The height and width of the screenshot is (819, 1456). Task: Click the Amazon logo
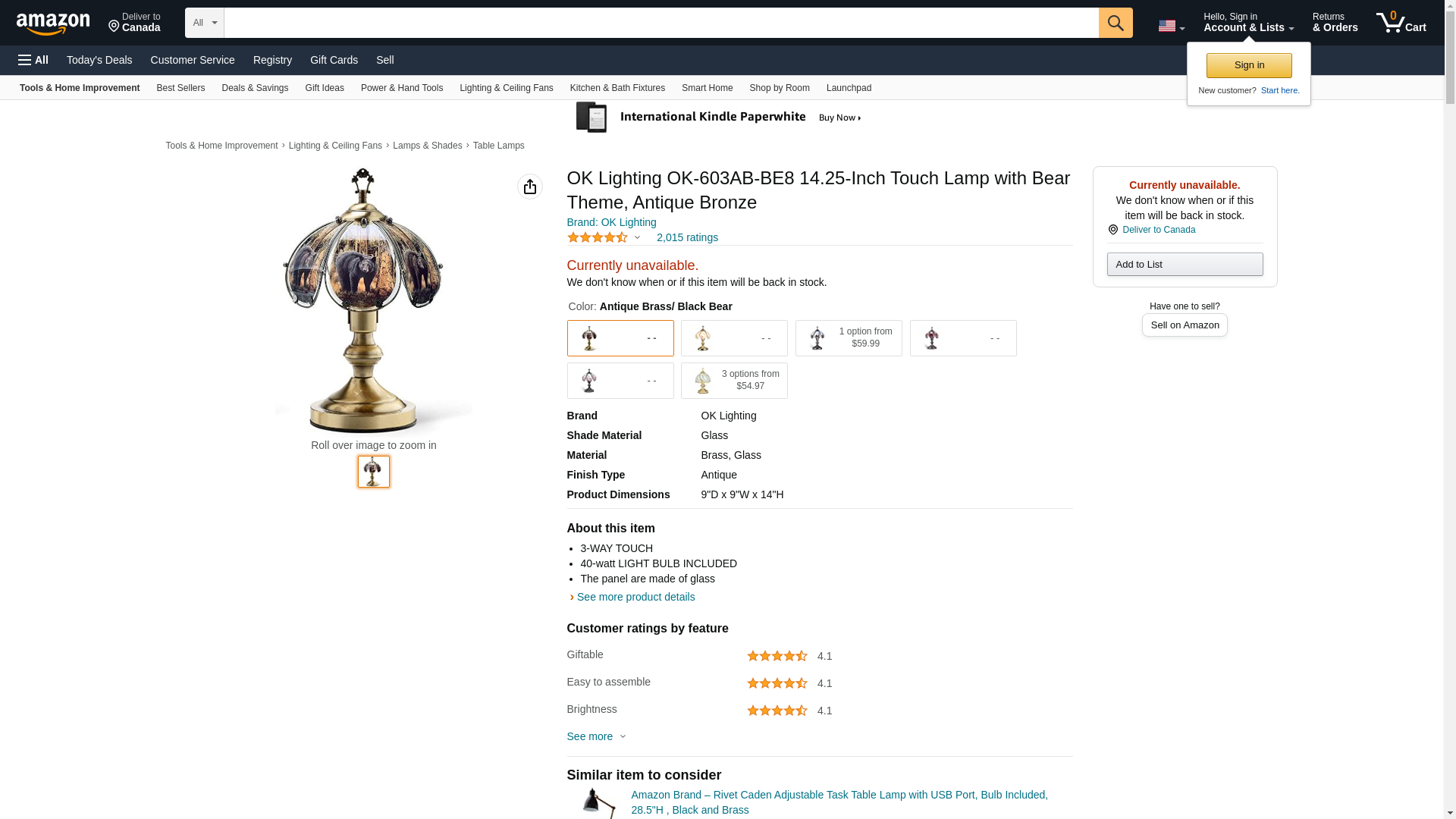[x=53, y=24]
